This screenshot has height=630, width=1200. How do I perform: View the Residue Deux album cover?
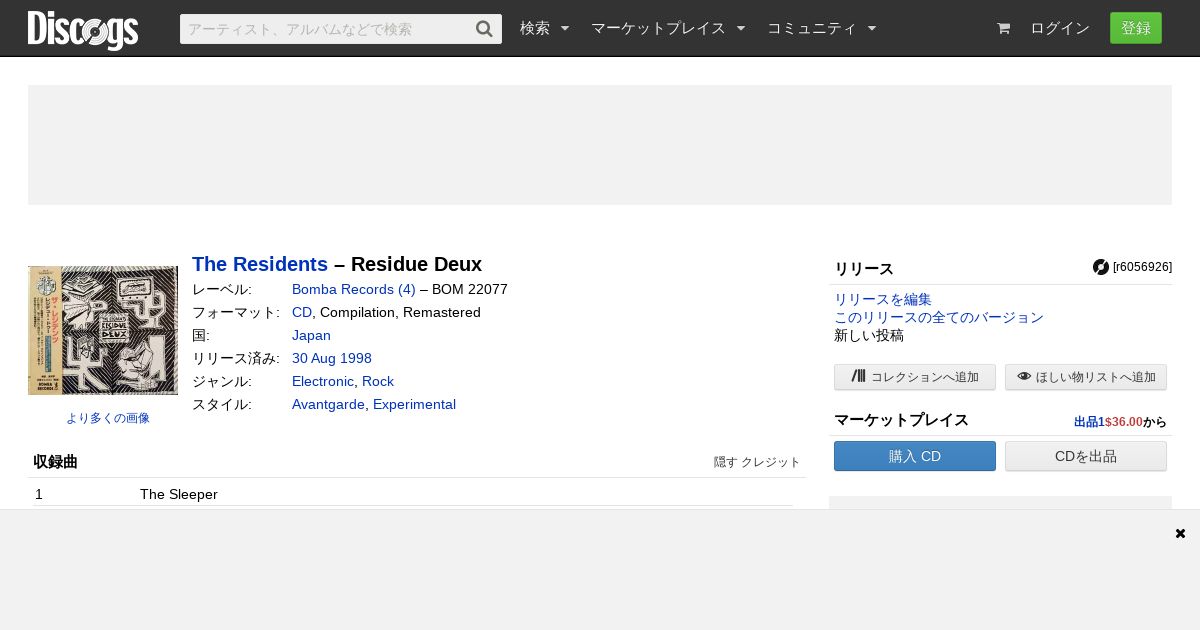click(103, 330)
